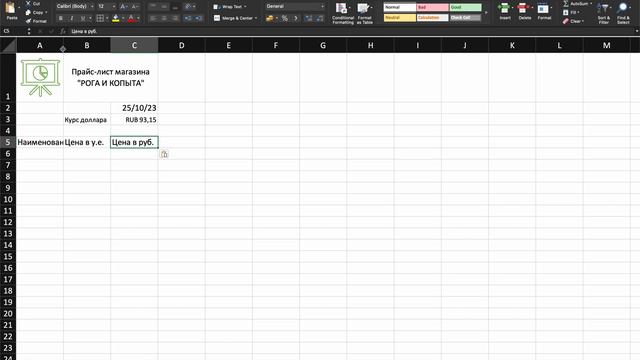Open Conditional Formatting menu
The width and height of the screenshot is (640, 360).
342,13
